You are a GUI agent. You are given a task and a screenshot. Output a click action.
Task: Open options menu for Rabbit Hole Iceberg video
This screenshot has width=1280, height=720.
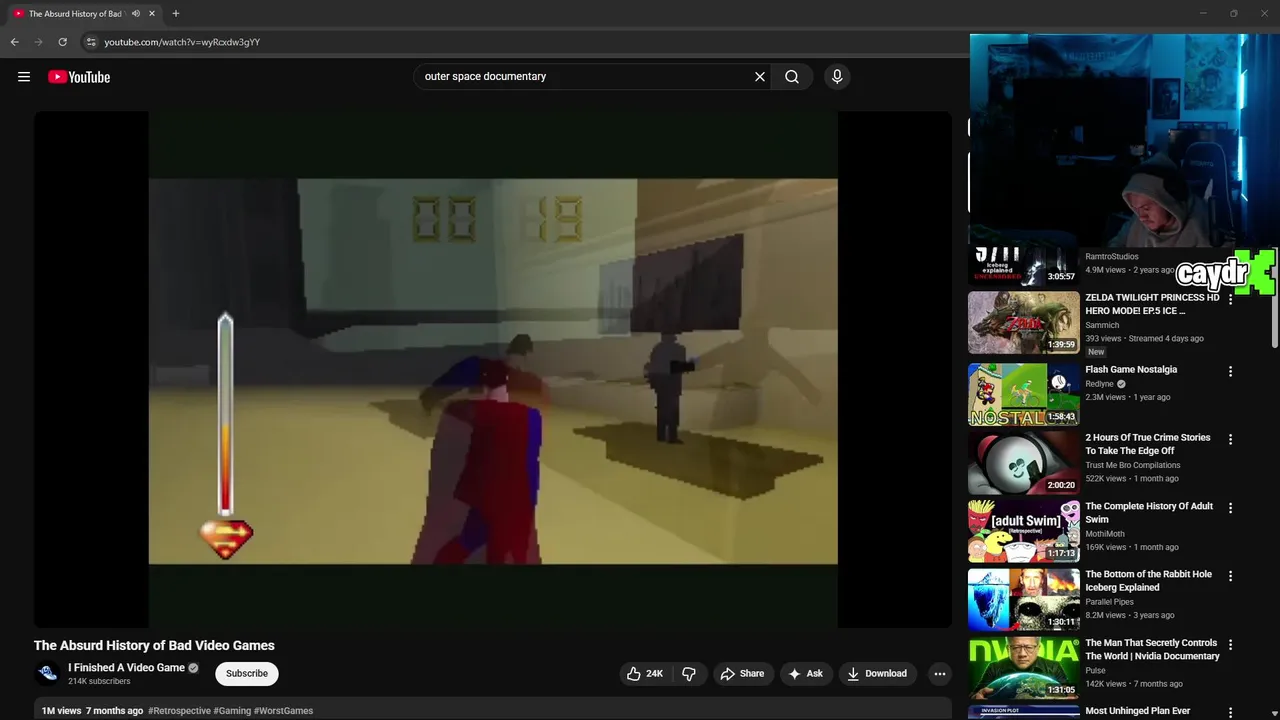1230,576
